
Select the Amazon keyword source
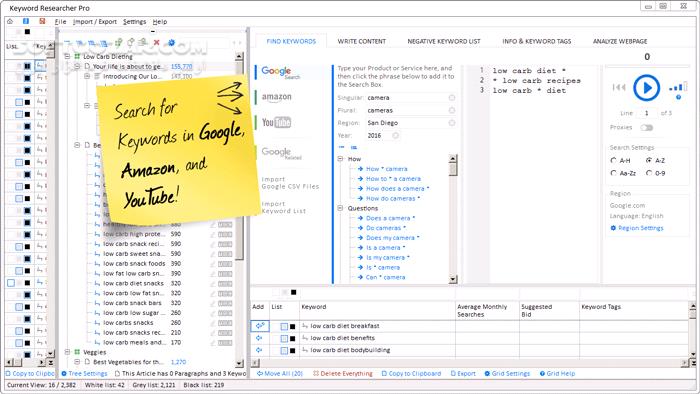pos(276,97)
